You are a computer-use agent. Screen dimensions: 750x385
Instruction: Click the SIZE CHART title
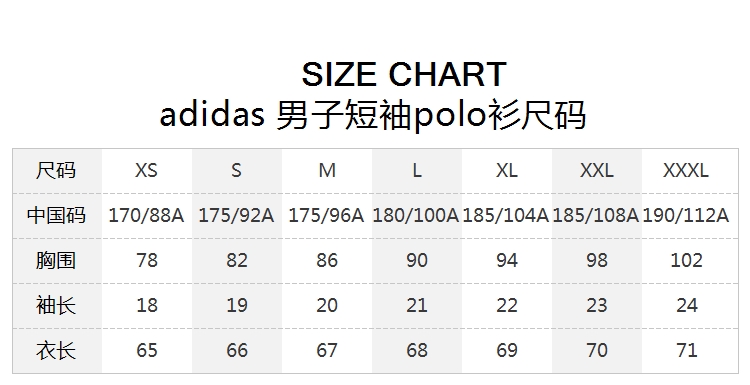click(404, 74)
